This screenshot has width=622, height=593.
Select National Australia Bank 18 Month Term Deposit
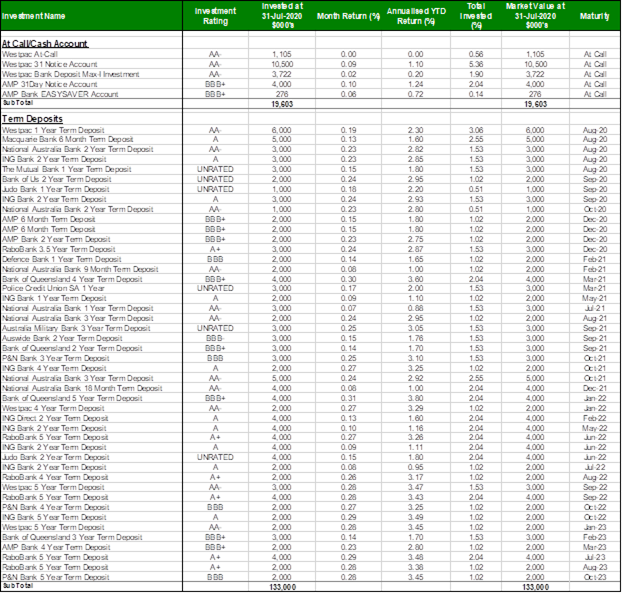(82, 388)
